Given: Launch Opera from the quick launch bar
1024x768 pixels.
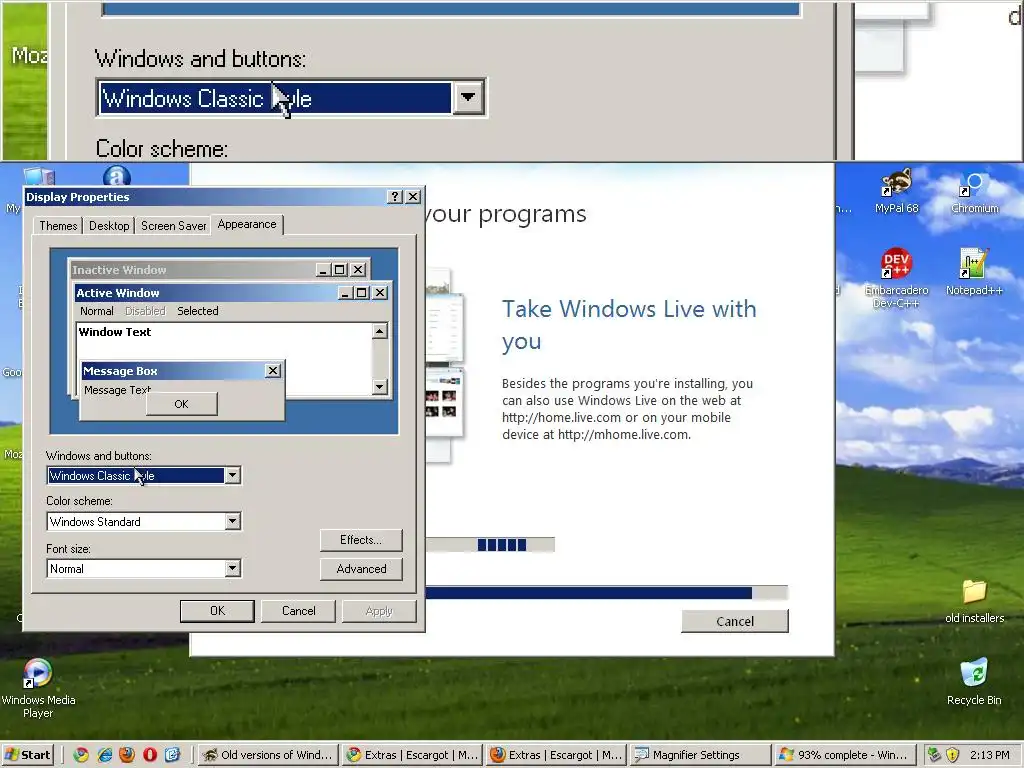Looking at the screenshot, I should coord(150,755).
